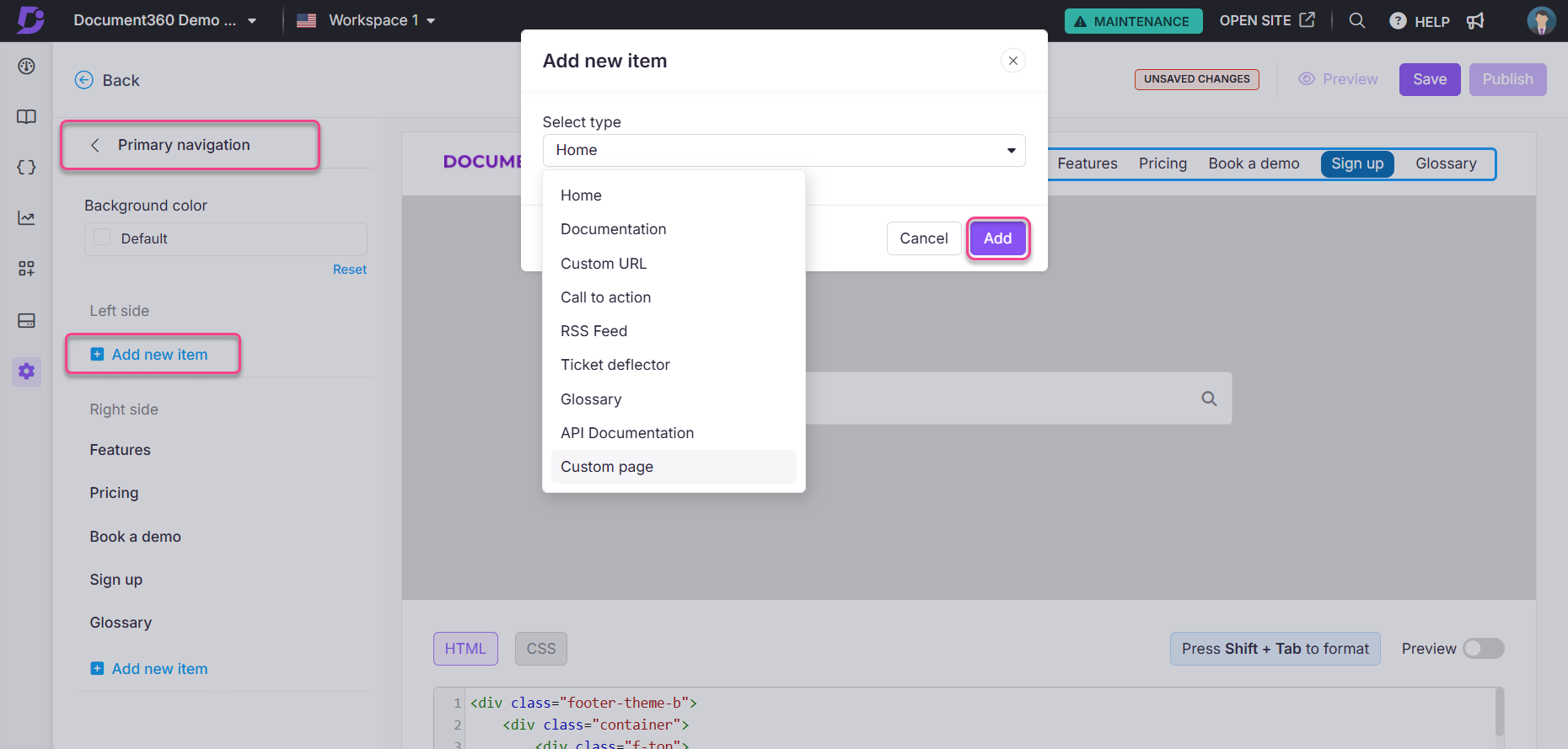
Task: Select Pricing item under Right side
Action: point(114,493)
